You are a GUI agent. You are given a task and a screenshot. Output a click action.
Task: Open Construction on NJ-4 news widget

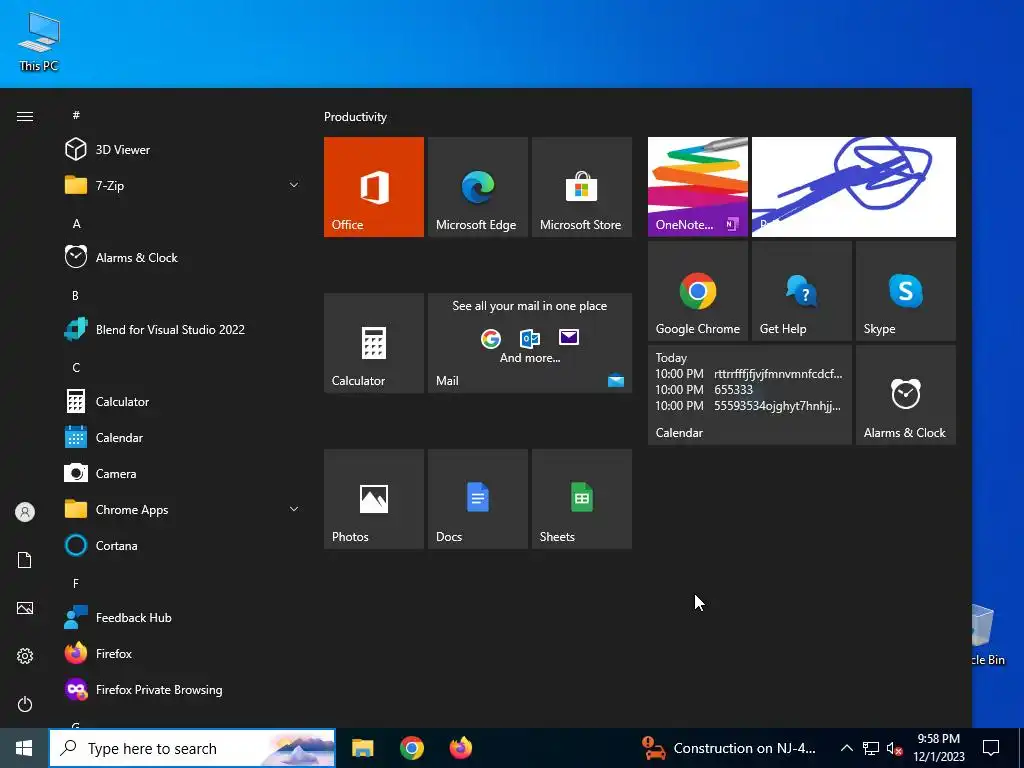[x=729, y=748]
